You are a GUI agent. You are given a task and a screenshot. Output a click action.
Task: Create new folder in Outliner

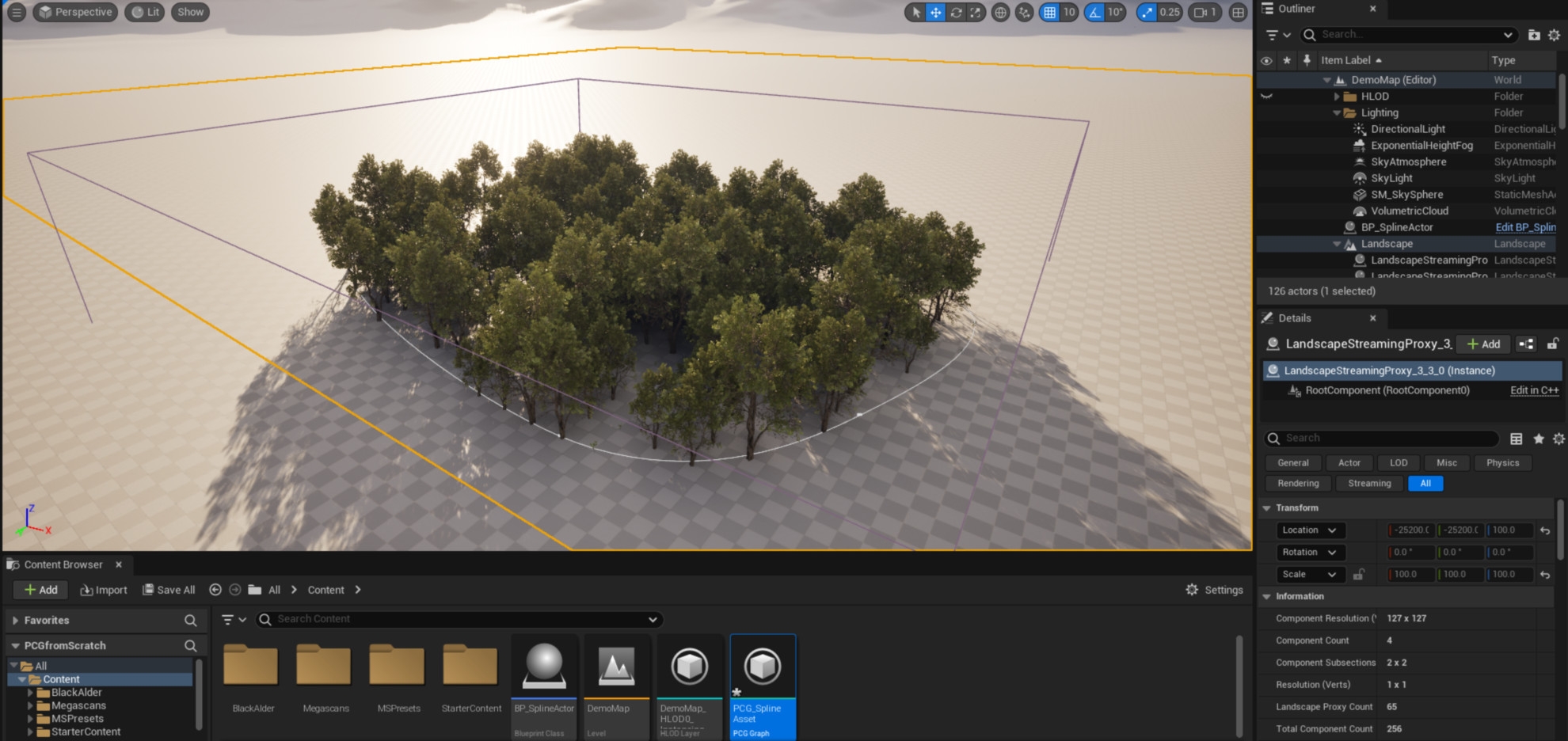tap(1534, 35)
